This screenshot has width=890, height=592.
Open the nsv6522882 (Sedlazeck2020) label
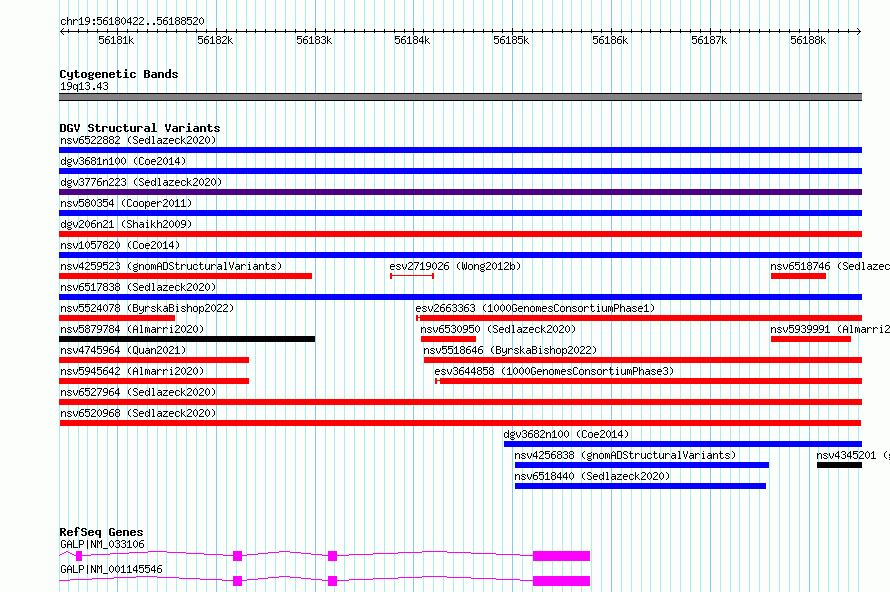[x=138, y=140]
